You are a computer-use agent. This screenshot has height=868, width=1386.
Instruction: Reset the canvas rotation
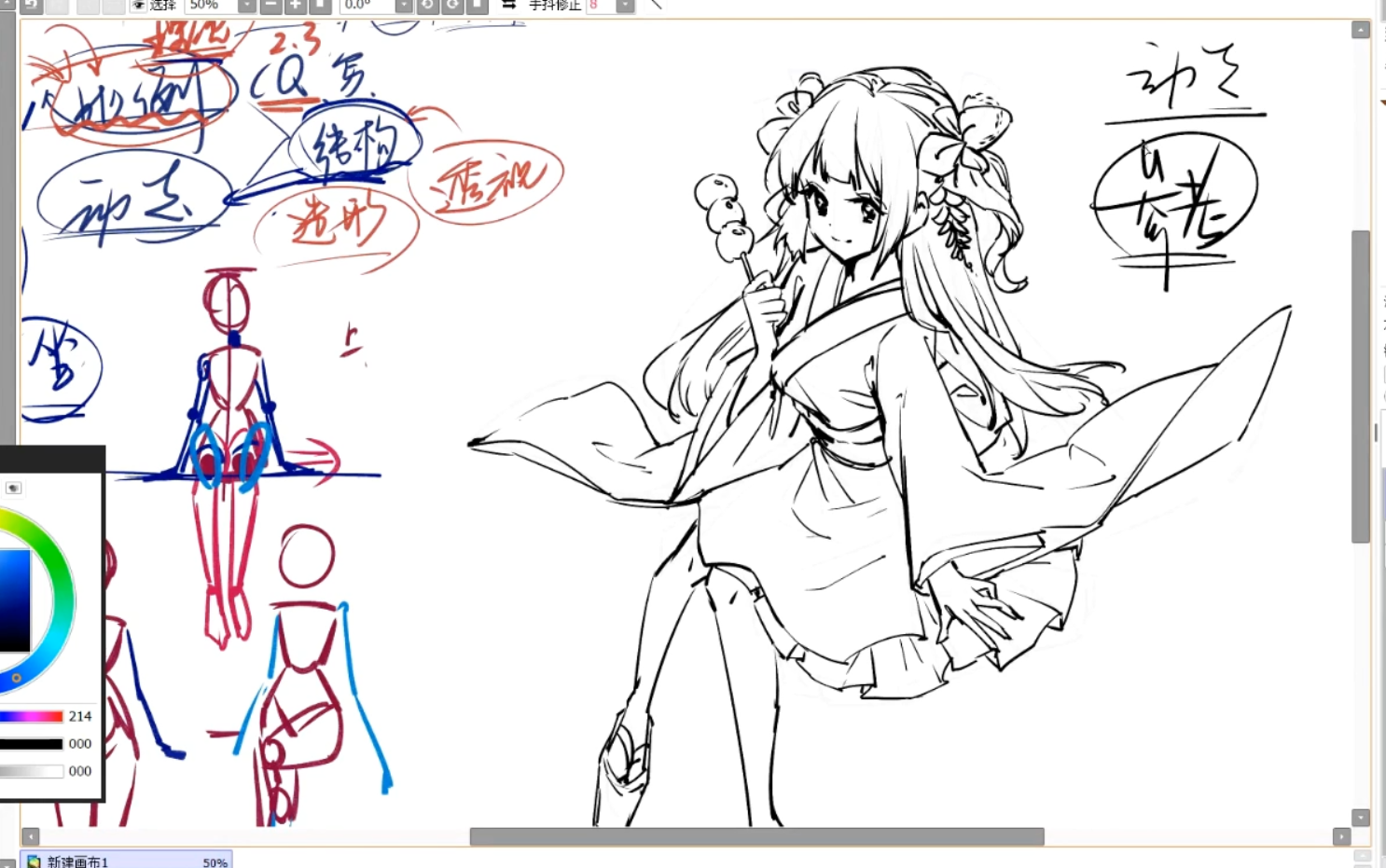coord(477,5)
